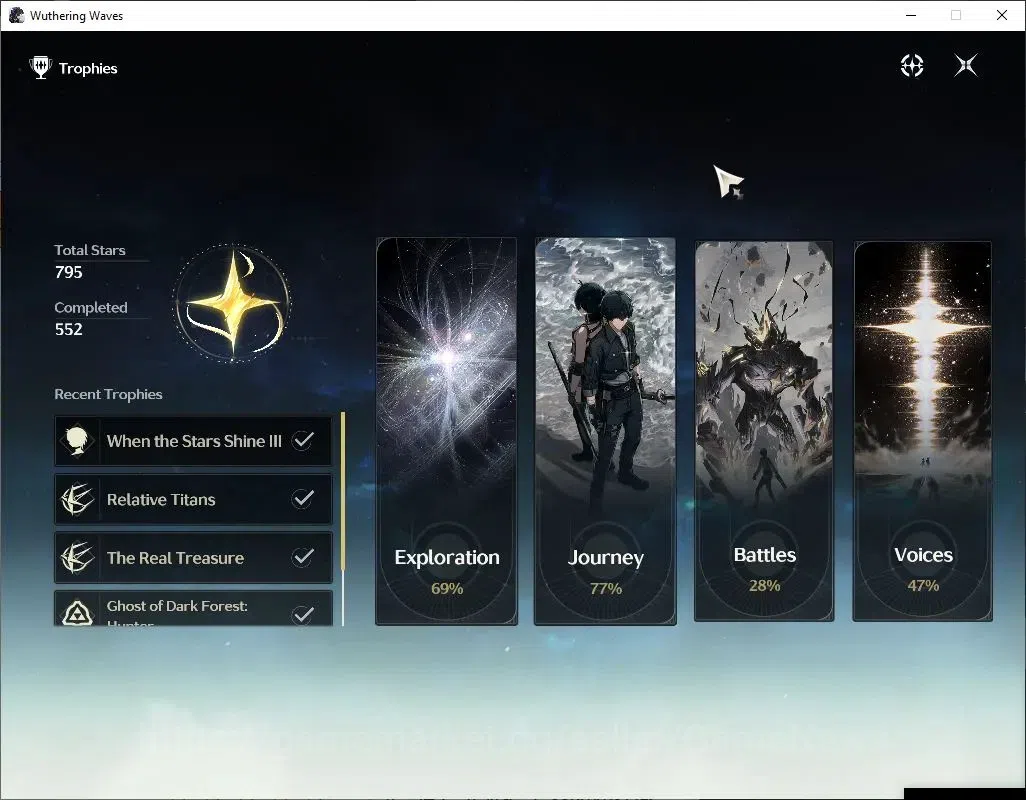Click the Battles 28% progress value
Screen dimensions: 1026x800
[764, 585]
